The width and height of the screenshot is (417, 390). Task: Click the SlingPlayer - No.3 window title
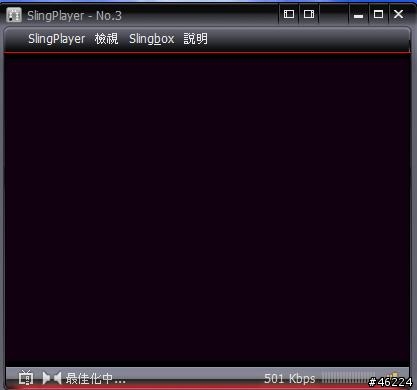click(74, 16)
